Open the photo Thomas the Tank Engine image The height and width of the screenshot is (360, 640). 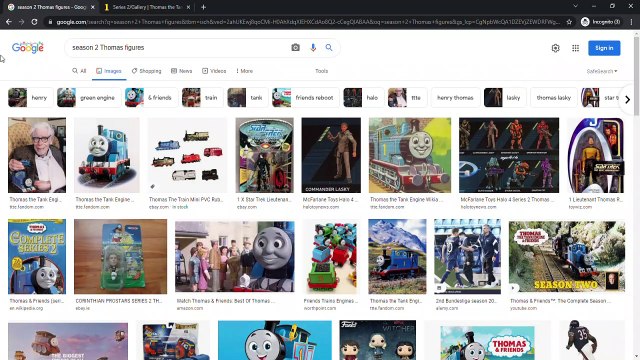107,155
